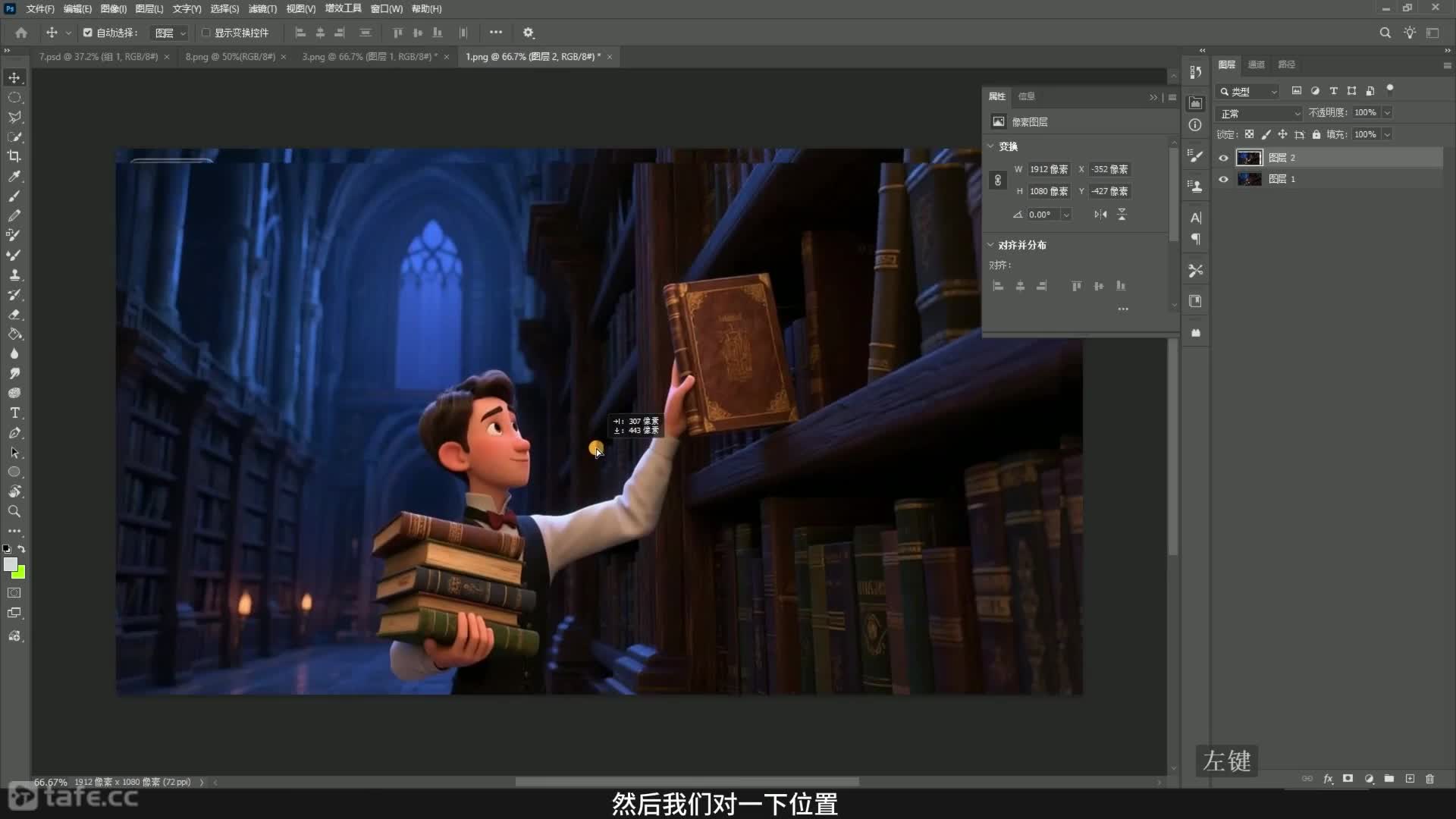
Task: Hide the 图层 2 layer eye
Action: (x=1223, y=158)
